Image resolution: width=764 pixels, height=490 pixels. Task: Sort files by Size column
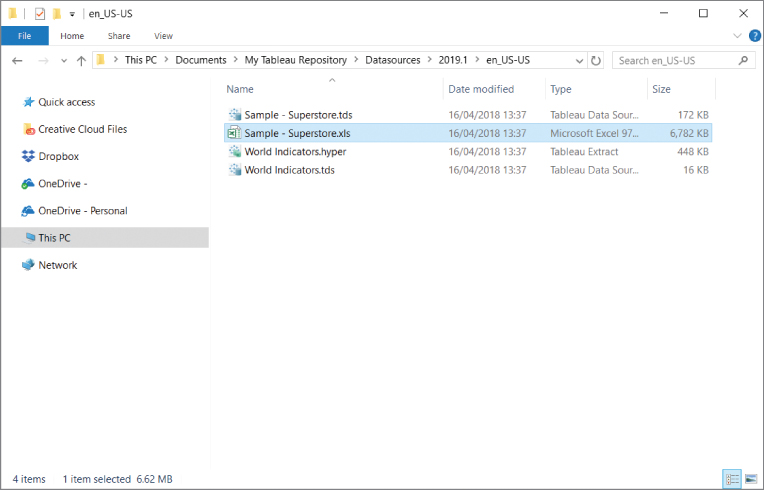pos(661,89)
